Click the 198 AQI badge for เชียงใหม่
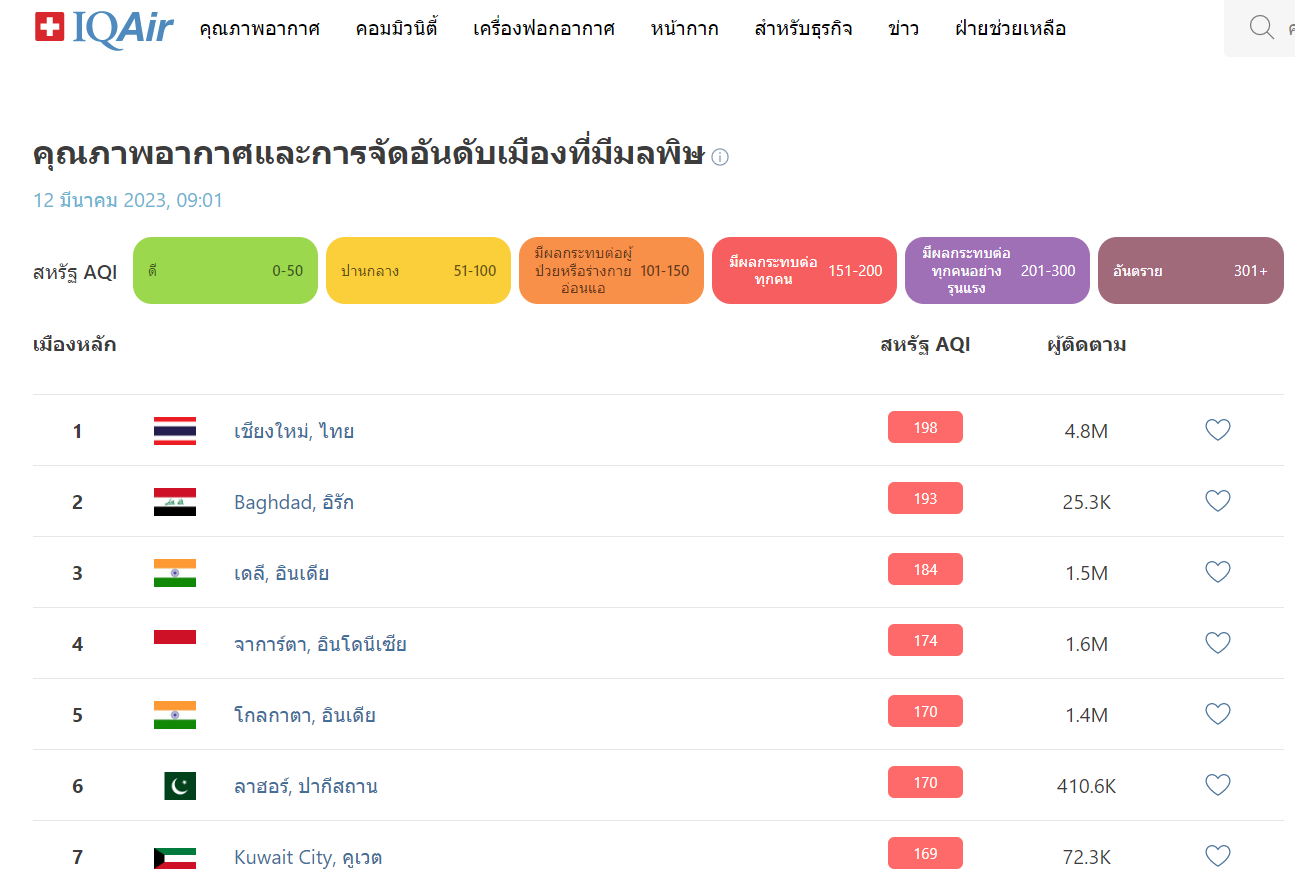1295x891 pixels. coord(925,428)
